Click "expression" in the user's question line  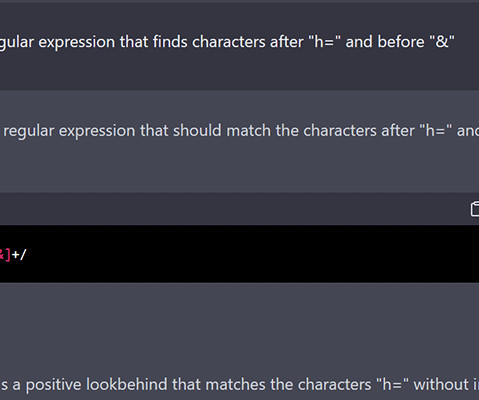(77, 43)
